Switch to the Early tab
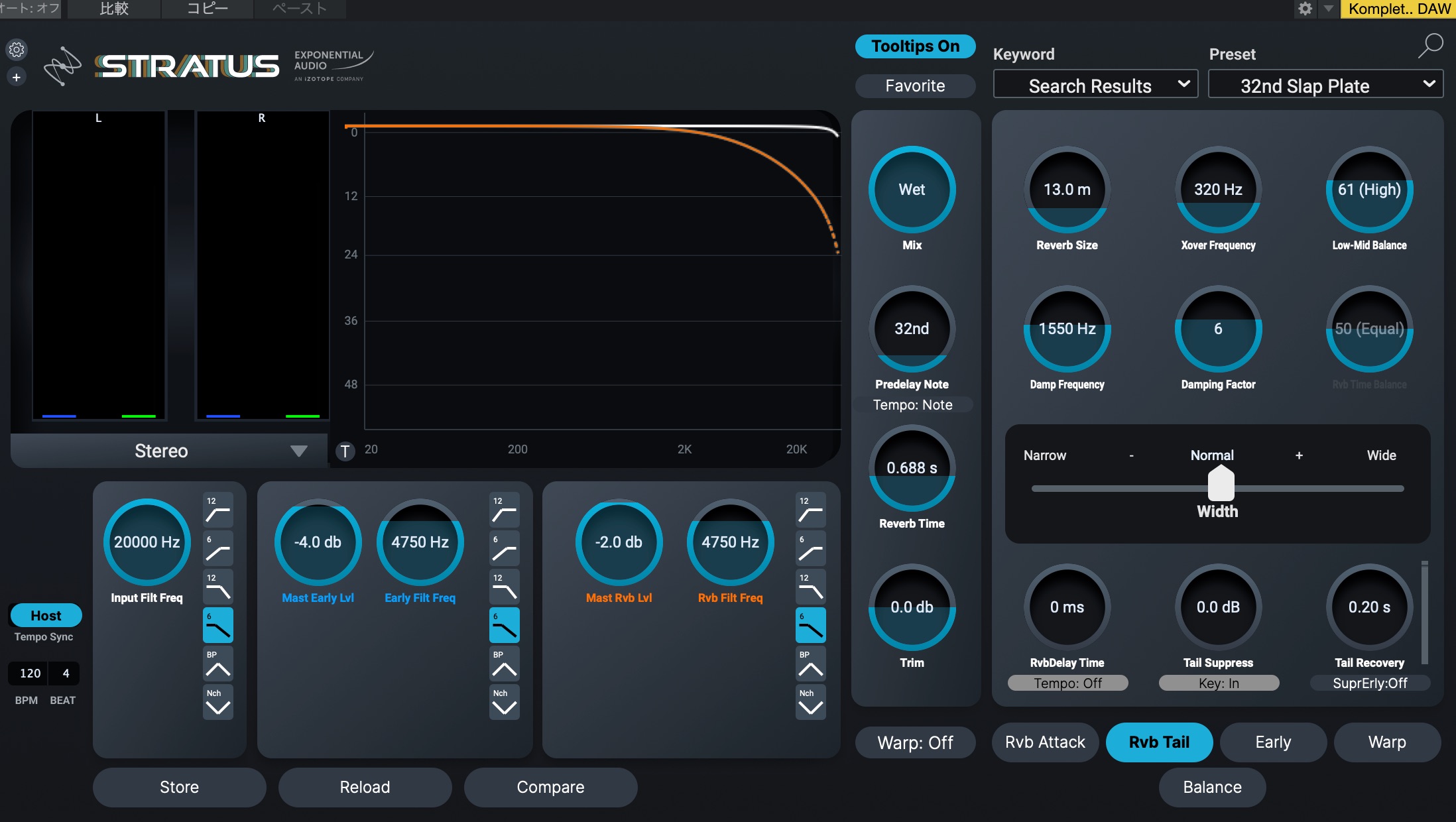The image size is (1456, 822). click(1273, 742)
